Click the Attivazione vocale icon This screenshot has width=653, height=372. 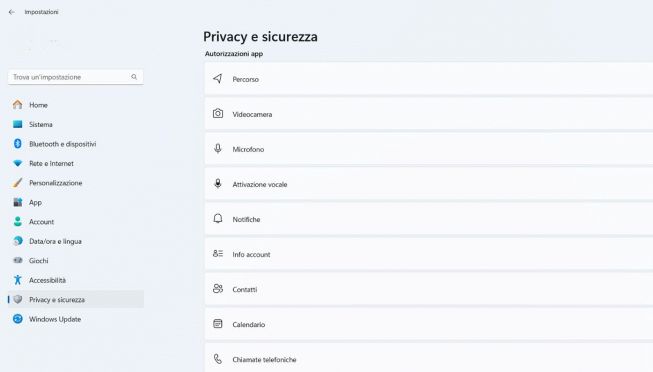tap(218, 184)
